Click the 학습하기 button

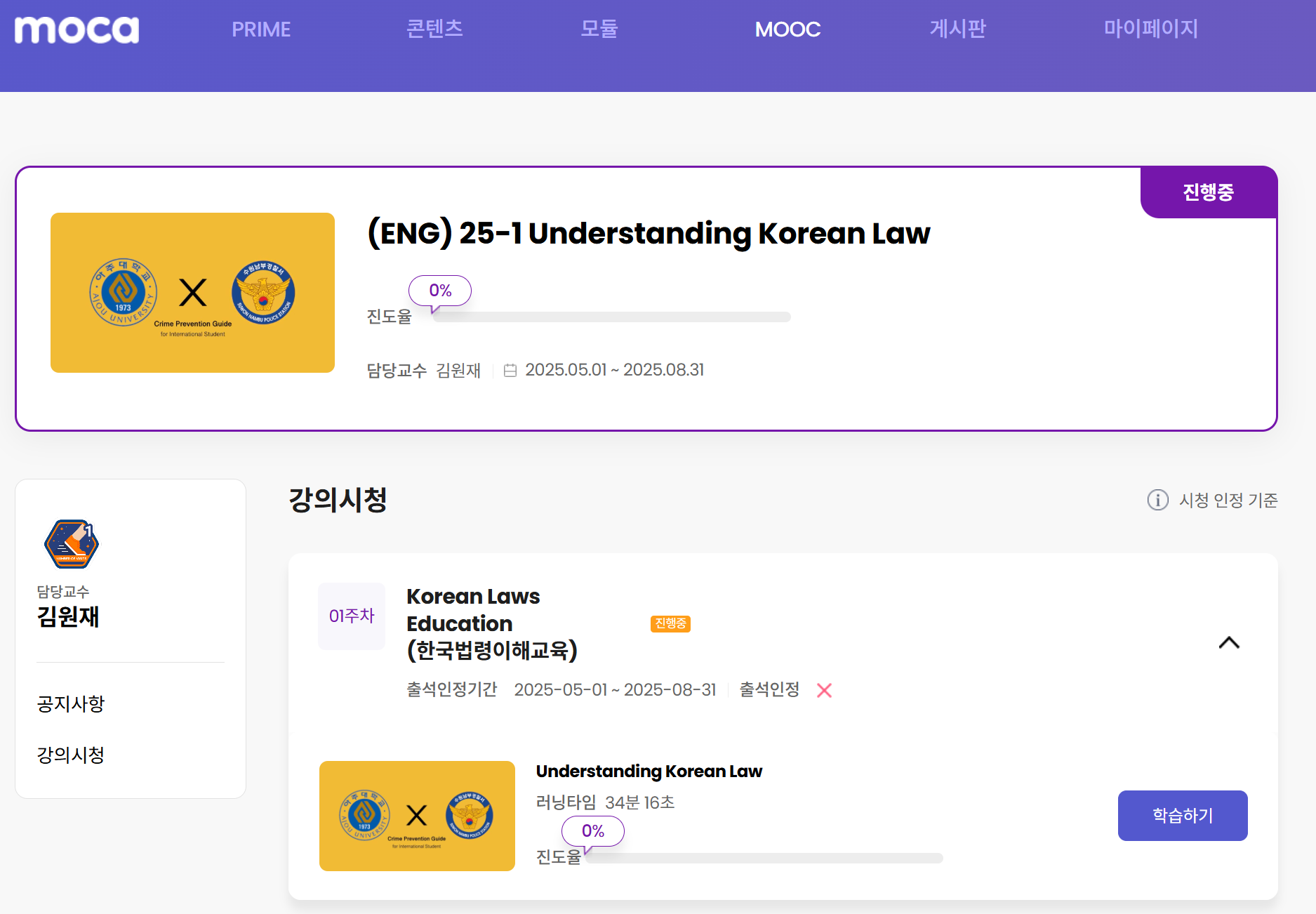point(1182,815)
